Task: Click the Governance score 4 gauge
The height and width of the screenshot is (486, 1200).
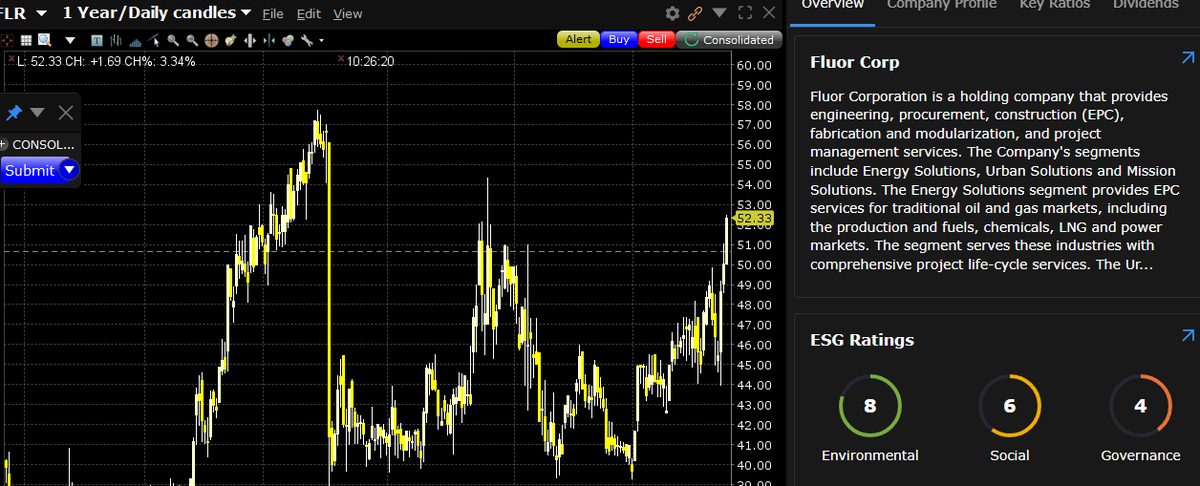Action: coord(1140,406)
